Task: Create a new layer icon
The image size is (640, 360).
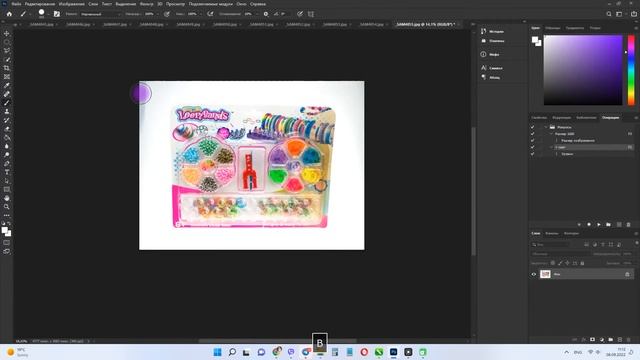Action: click(620, 340)
